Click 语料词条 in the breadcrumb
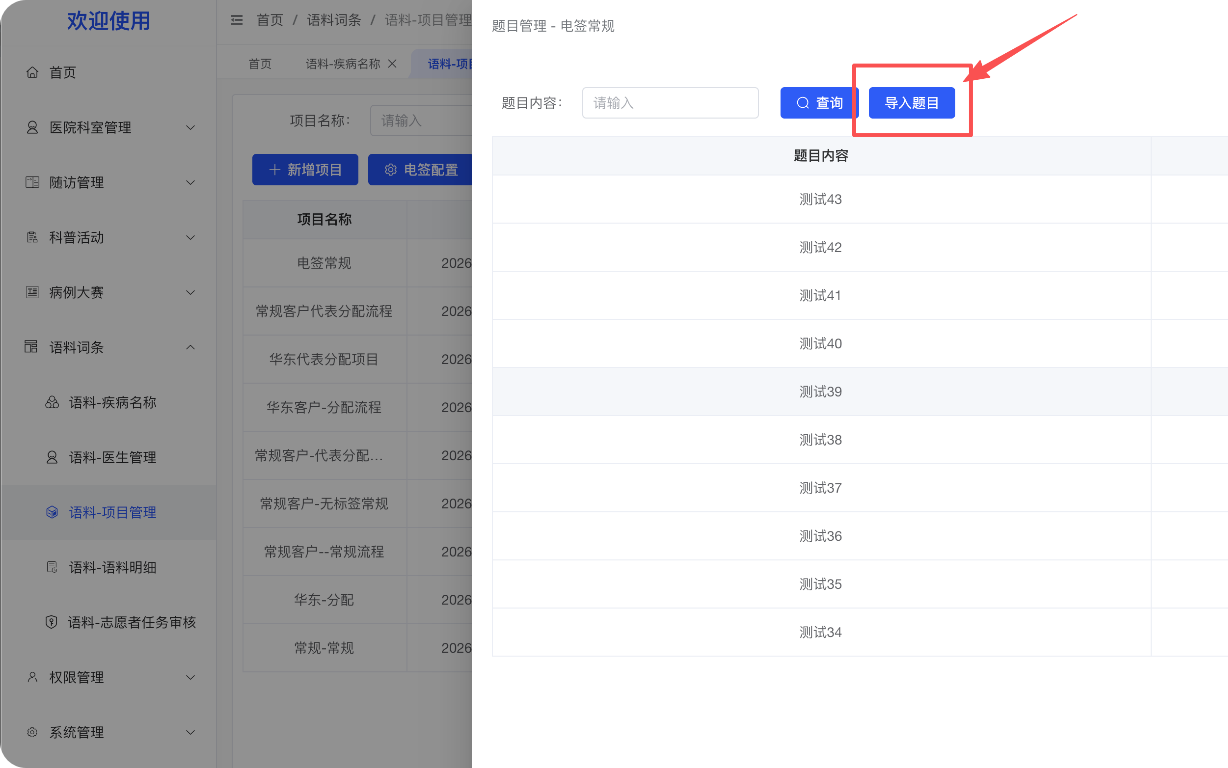The height and width of the screenshot is (768, 1228). (x=334, y=20)
